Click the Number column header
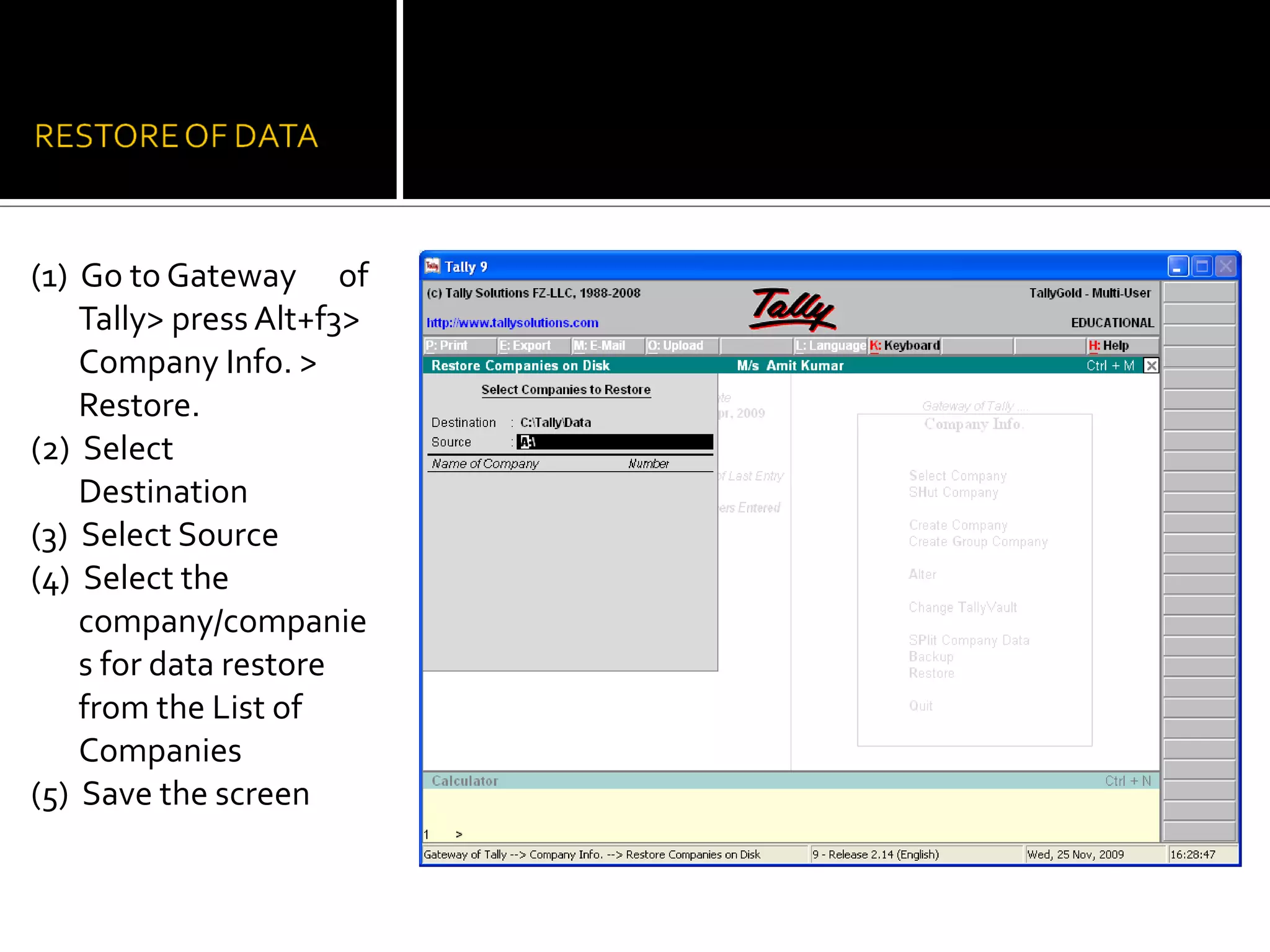This screenshot has height=952, width=1270. pyautogui.click(x=649, y=464)
